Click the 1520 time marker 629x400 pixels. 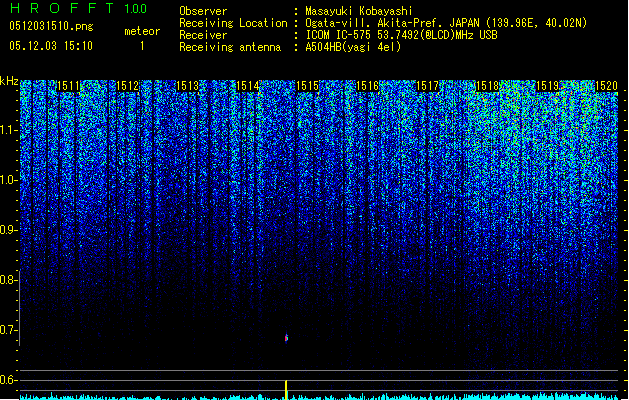pos(606,86)
